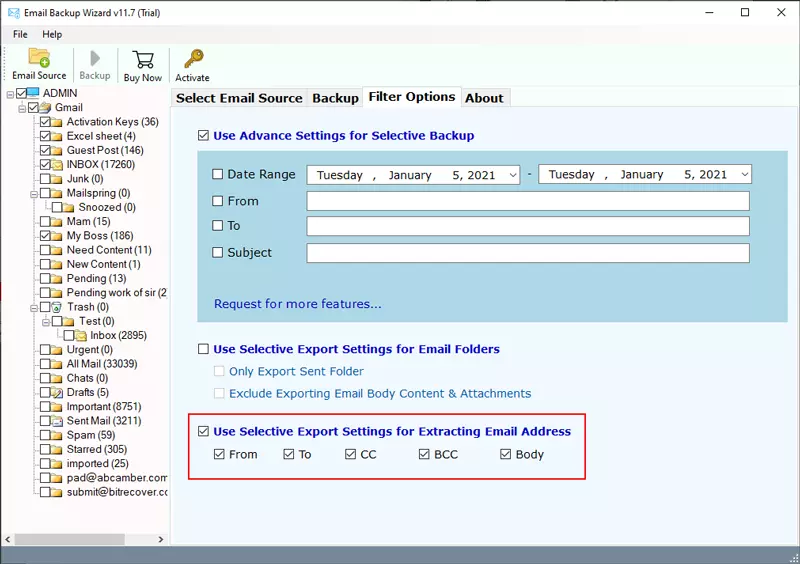Uncheck the CC extraction checkbox
The height and width of the screenshot is (564, 800).
click(x=350, y=454)
